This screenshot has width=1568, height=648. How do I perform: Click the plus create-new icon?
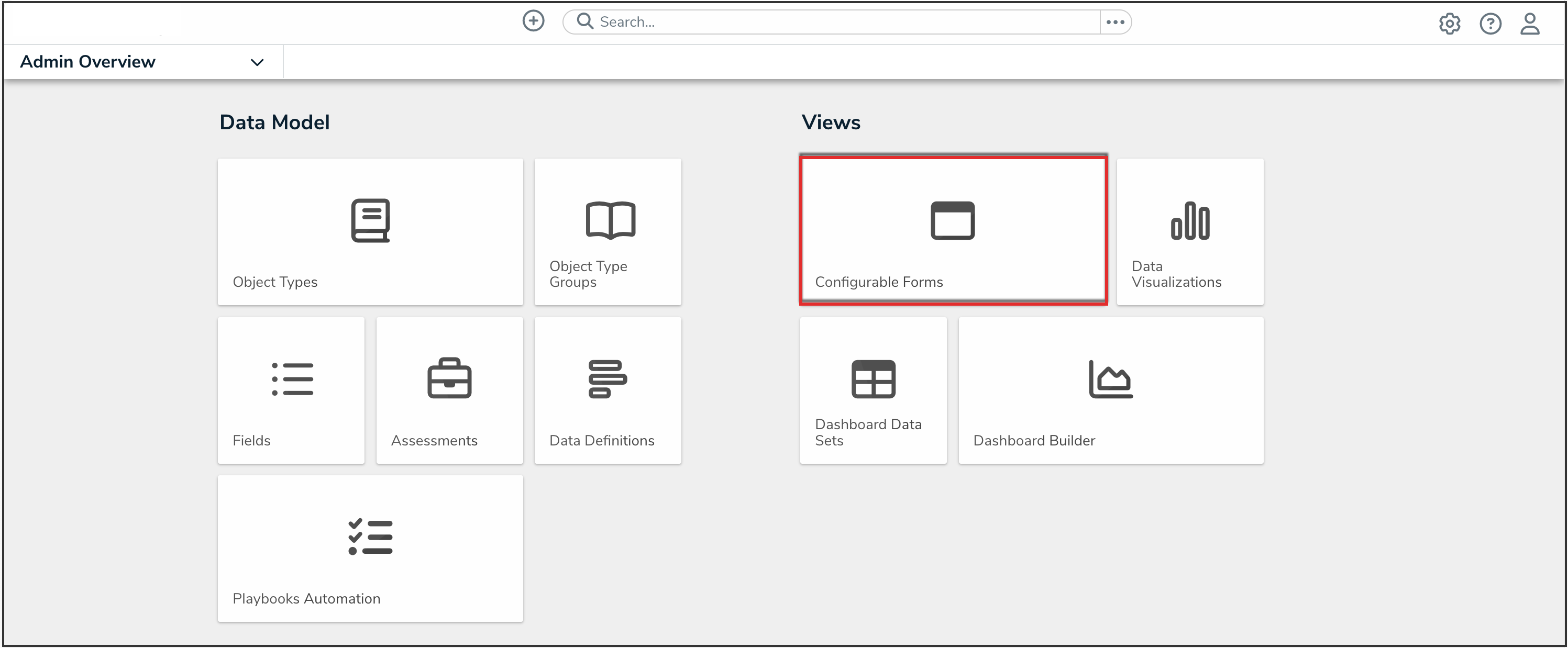(533, 21)
